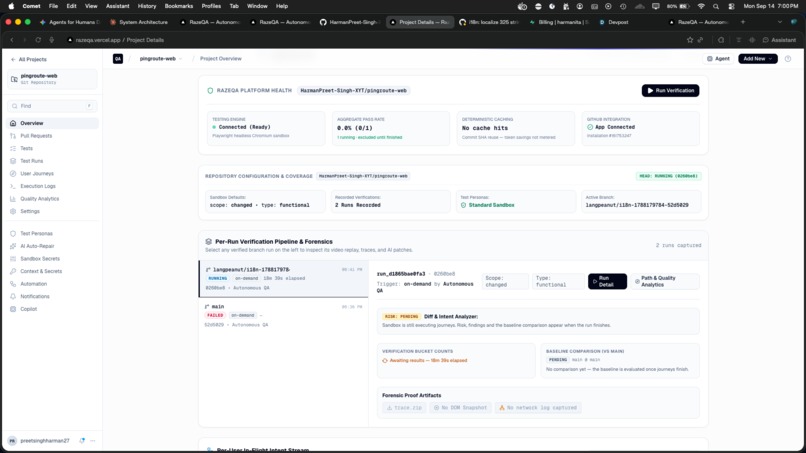Click the icon beside preetsinghharman27
This screenshot has height=453, width=806.
point(82,441)
